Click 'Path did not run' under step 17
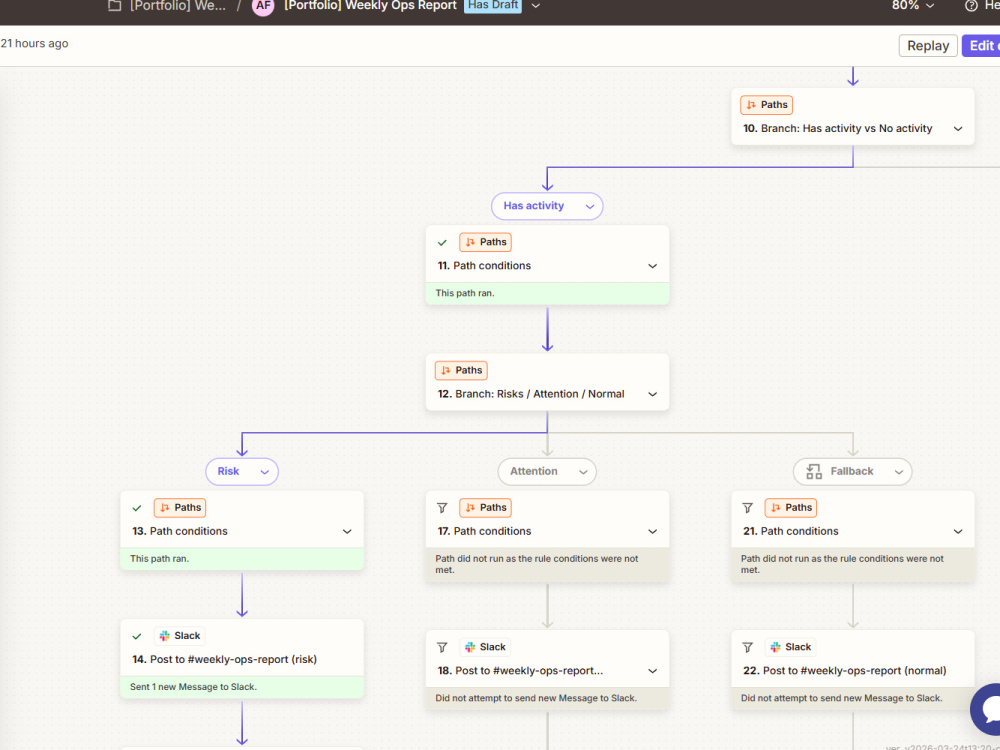Screen dimensions: 1000x750 point(537,564)
